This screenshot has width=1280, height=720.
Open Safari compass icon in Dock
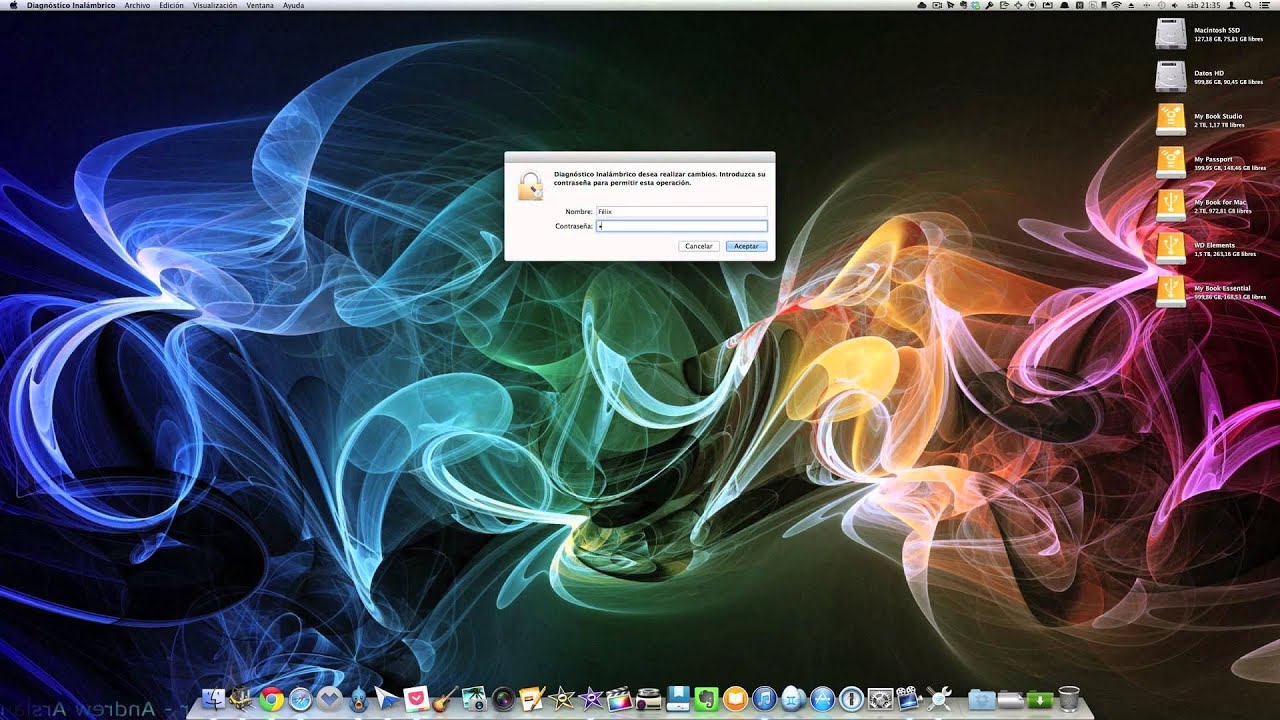click(300, 699)
